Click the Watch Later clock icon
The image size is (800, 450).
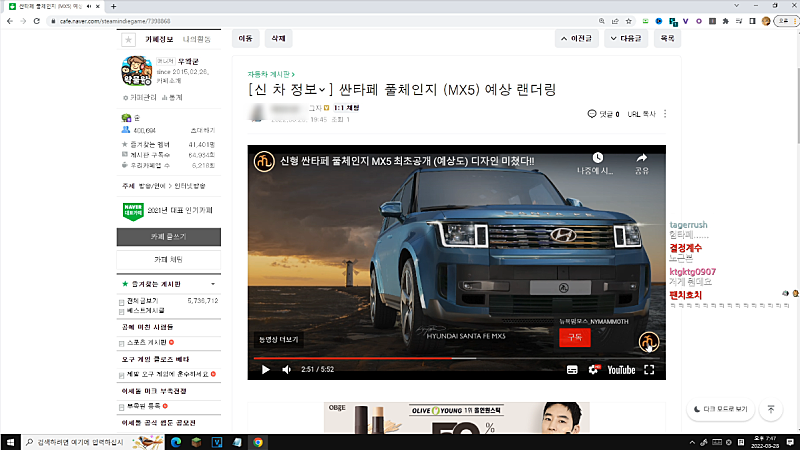click(597, 158)
